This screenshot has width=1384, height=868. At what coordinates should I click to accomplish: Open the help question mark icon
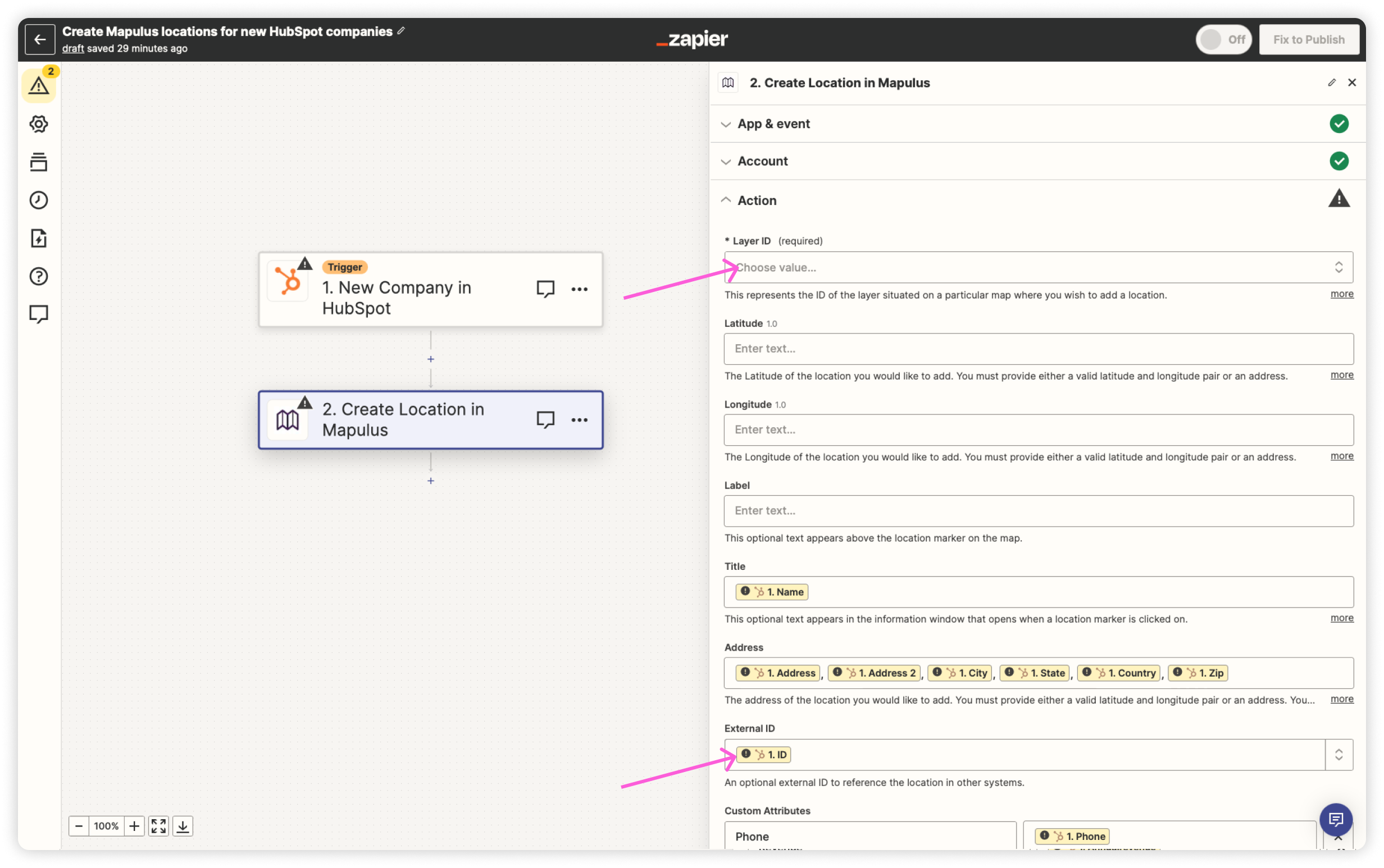pos(39,276)
